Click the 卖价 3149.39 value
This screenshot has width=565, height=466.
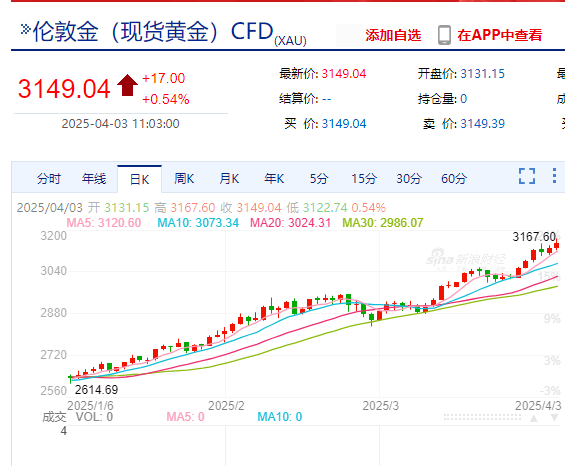[x=482, y=124]
